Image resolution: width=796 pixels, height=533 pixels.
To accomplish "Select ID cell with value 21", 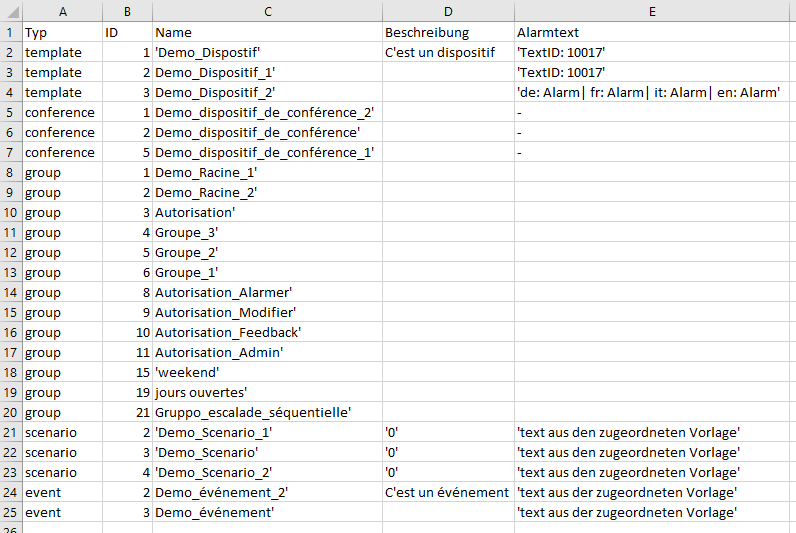I will pyautogui.click(x=127, y=412).
